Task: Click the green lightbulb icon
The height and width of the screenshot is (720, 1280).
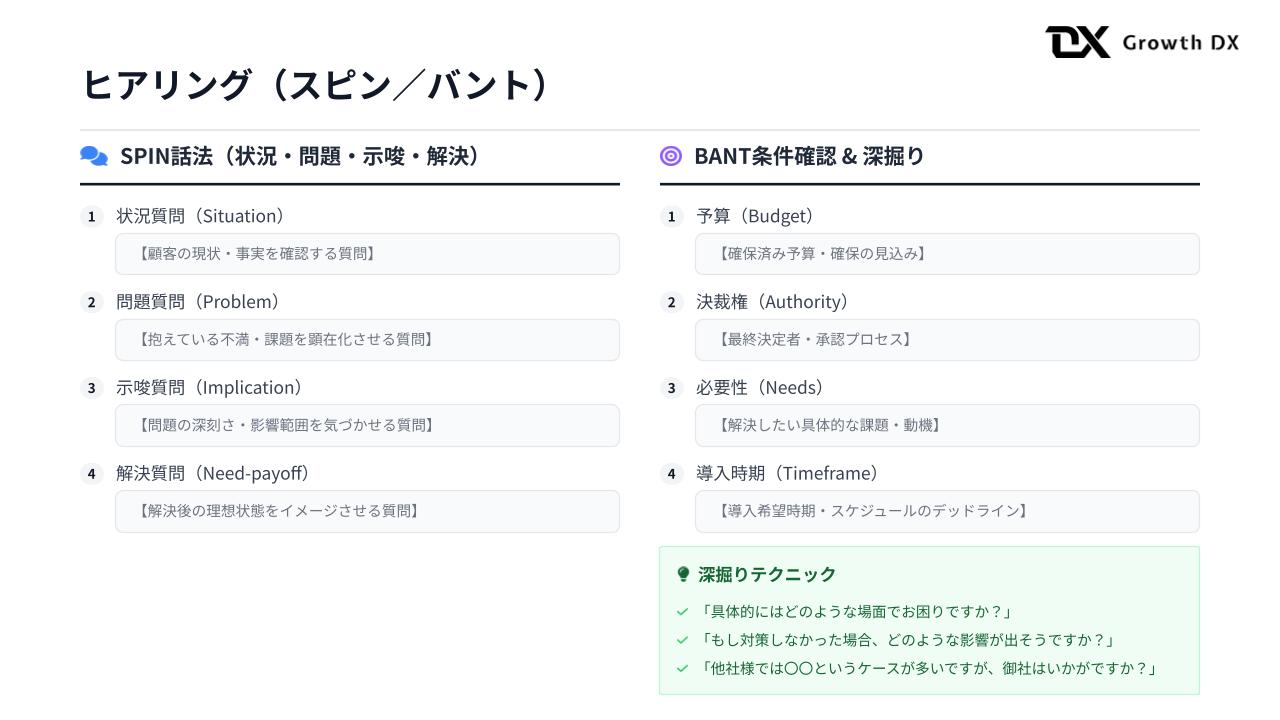Action: pos(683,574)
